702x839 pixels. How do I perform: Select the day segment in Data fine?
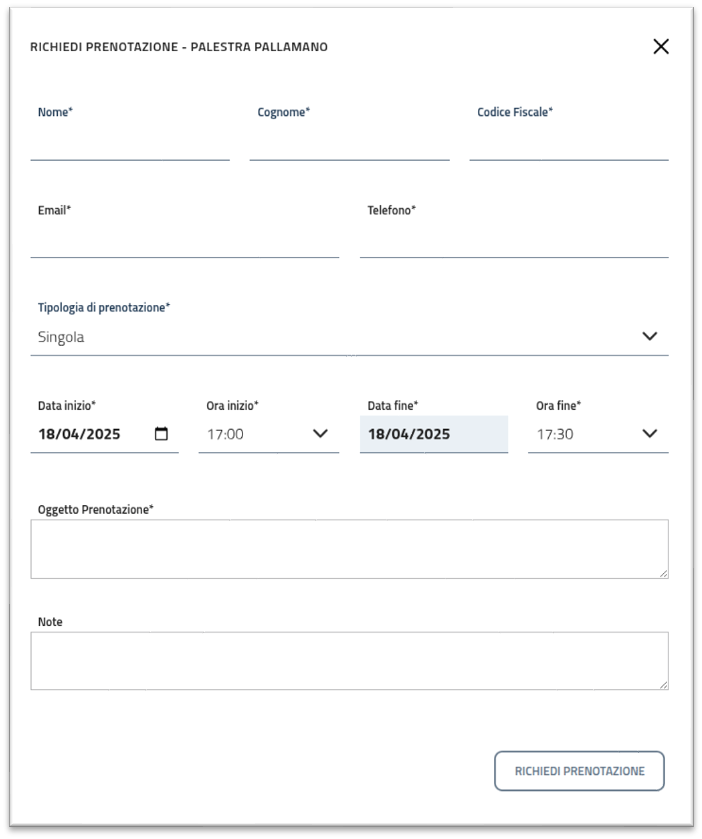(x=377, y=434)
